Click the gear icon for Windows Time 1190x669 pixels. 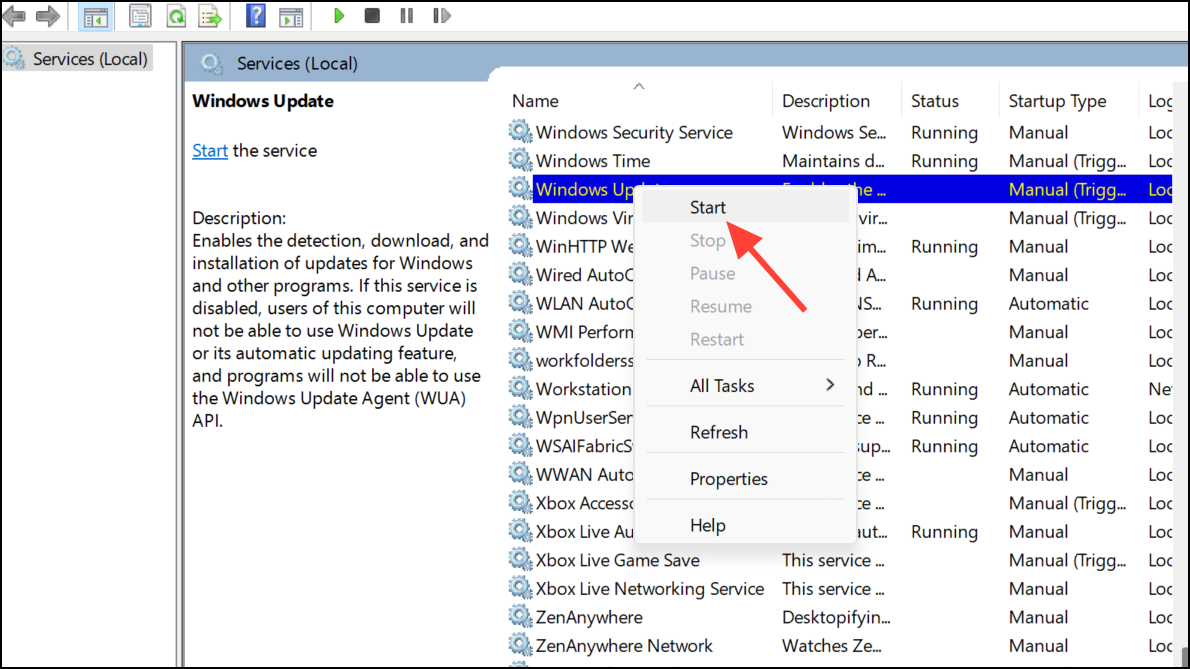[520, 160]
